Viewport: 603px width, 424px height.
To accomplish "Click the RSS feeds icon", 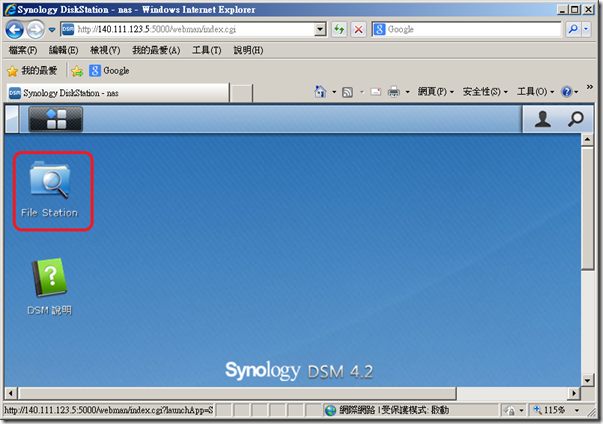I will [x=348, y=92].
